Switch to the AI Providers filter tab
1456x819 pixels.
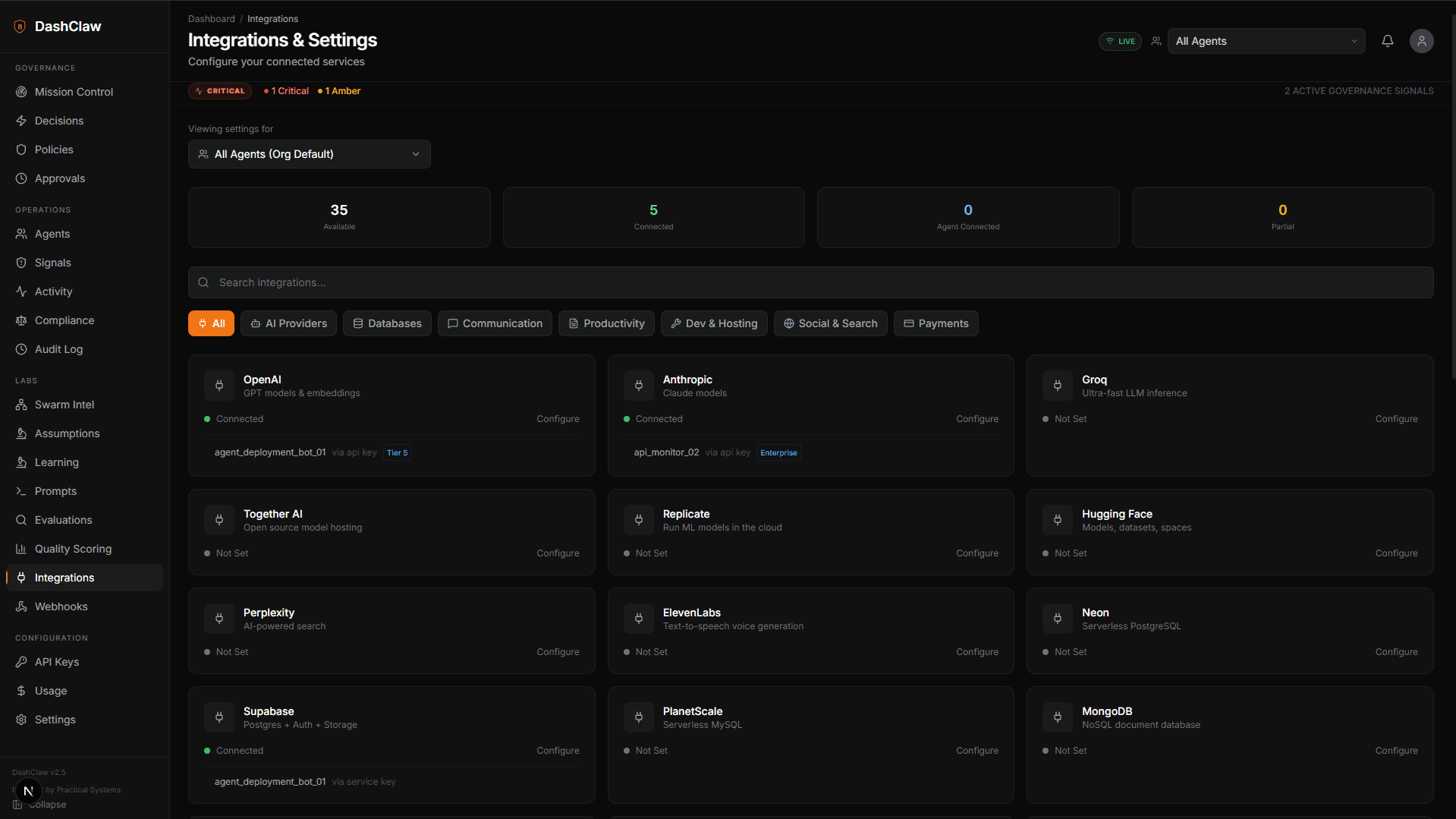(x=288, y=323)
